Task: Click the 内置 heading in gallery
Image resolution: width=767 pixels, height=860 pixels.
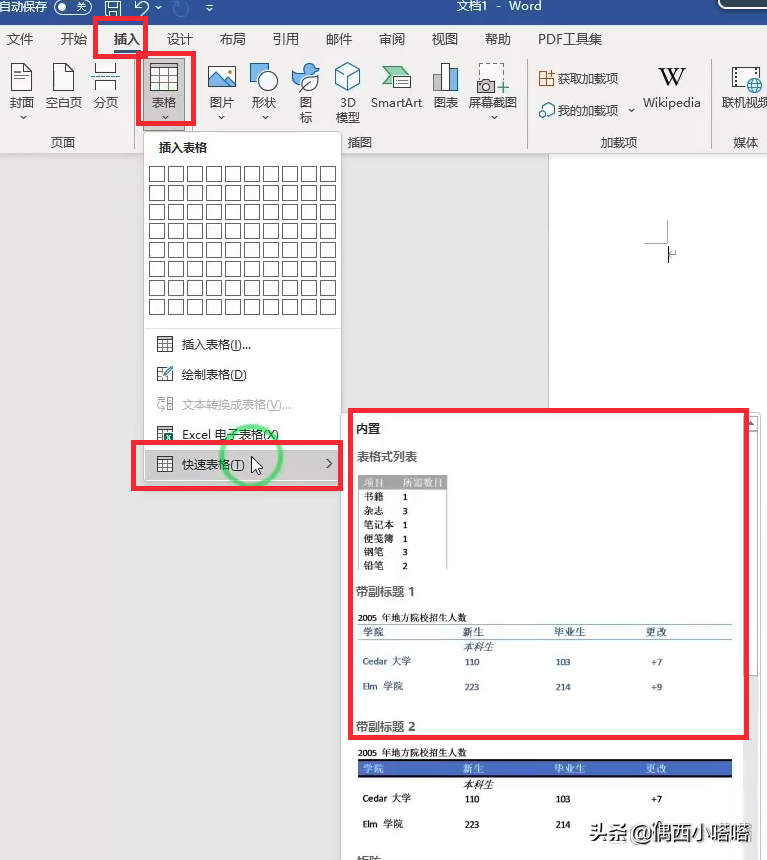Action: pos(368,428)
